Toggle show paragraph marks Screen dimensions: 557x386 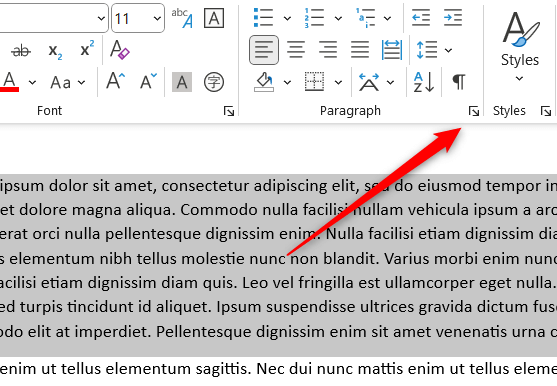[459, 82]
